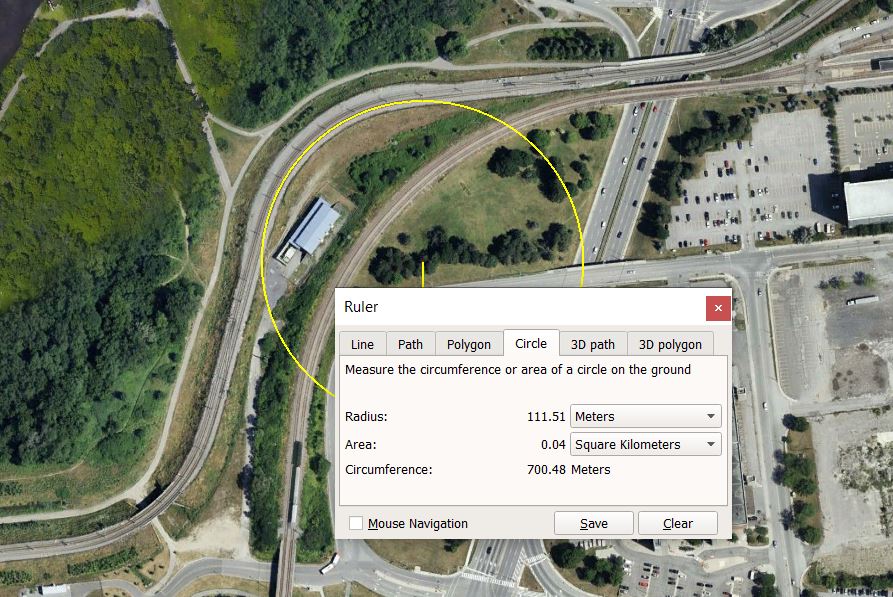Click the radius value 111.51
The height and width of the screenshot is (597, 893).
click(545, 416)
